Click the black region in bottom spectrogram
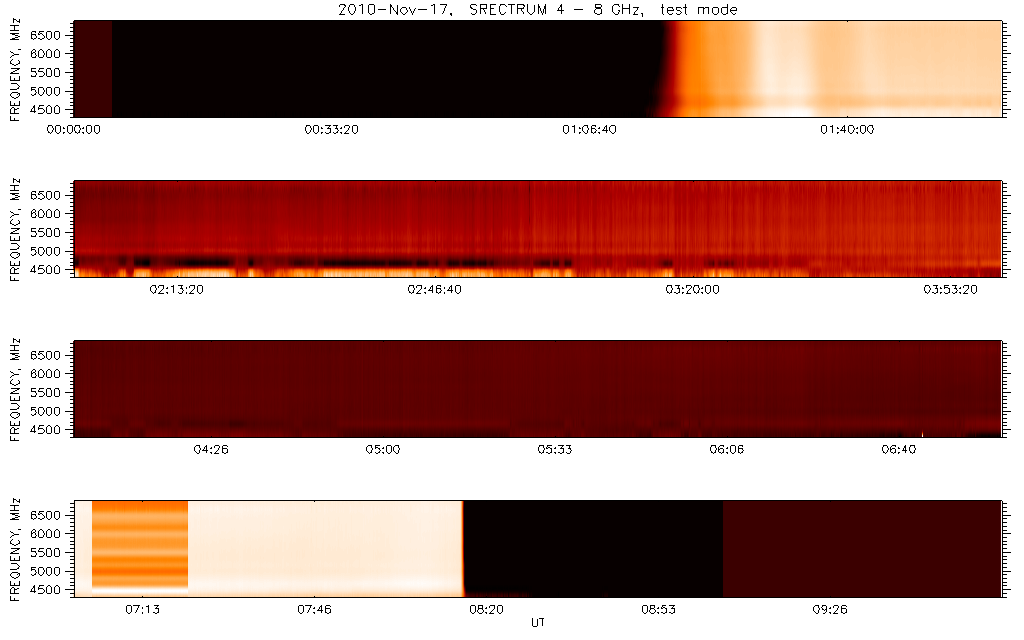1024x640 pixels. point(593,548)
